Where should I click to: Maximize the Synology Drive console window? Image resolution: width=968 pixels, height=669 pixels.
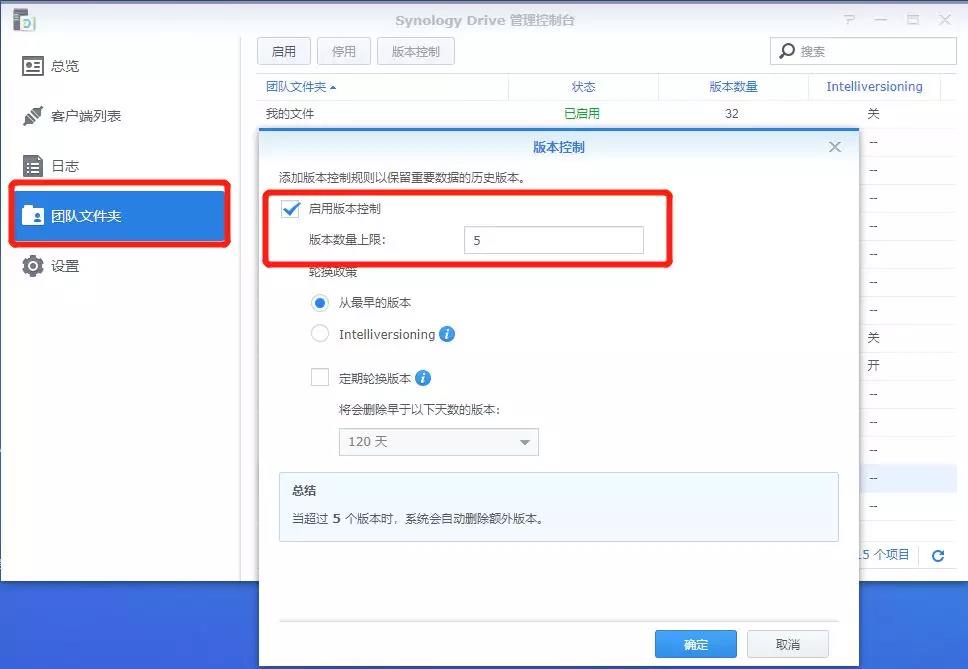[x=913, y=20]
